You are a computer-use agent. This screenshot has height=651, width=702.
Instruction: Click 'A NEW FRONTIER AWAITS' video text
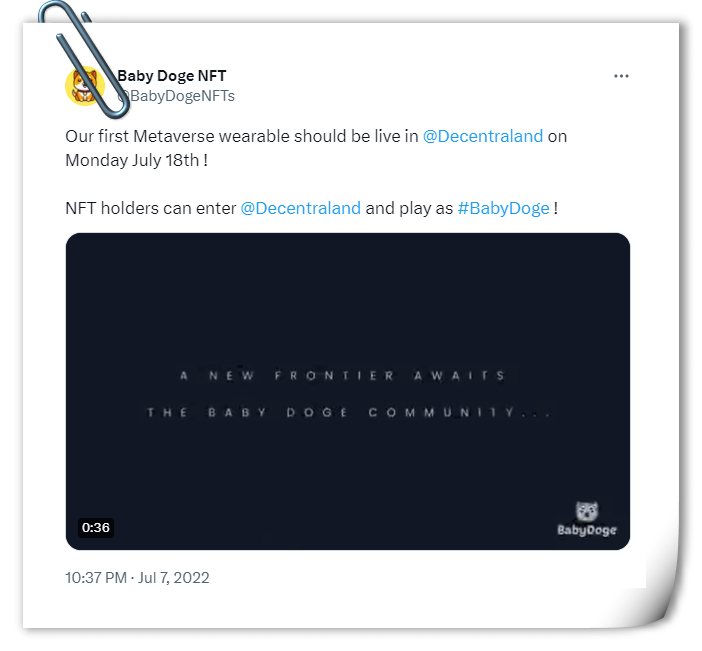coord(342,376)
